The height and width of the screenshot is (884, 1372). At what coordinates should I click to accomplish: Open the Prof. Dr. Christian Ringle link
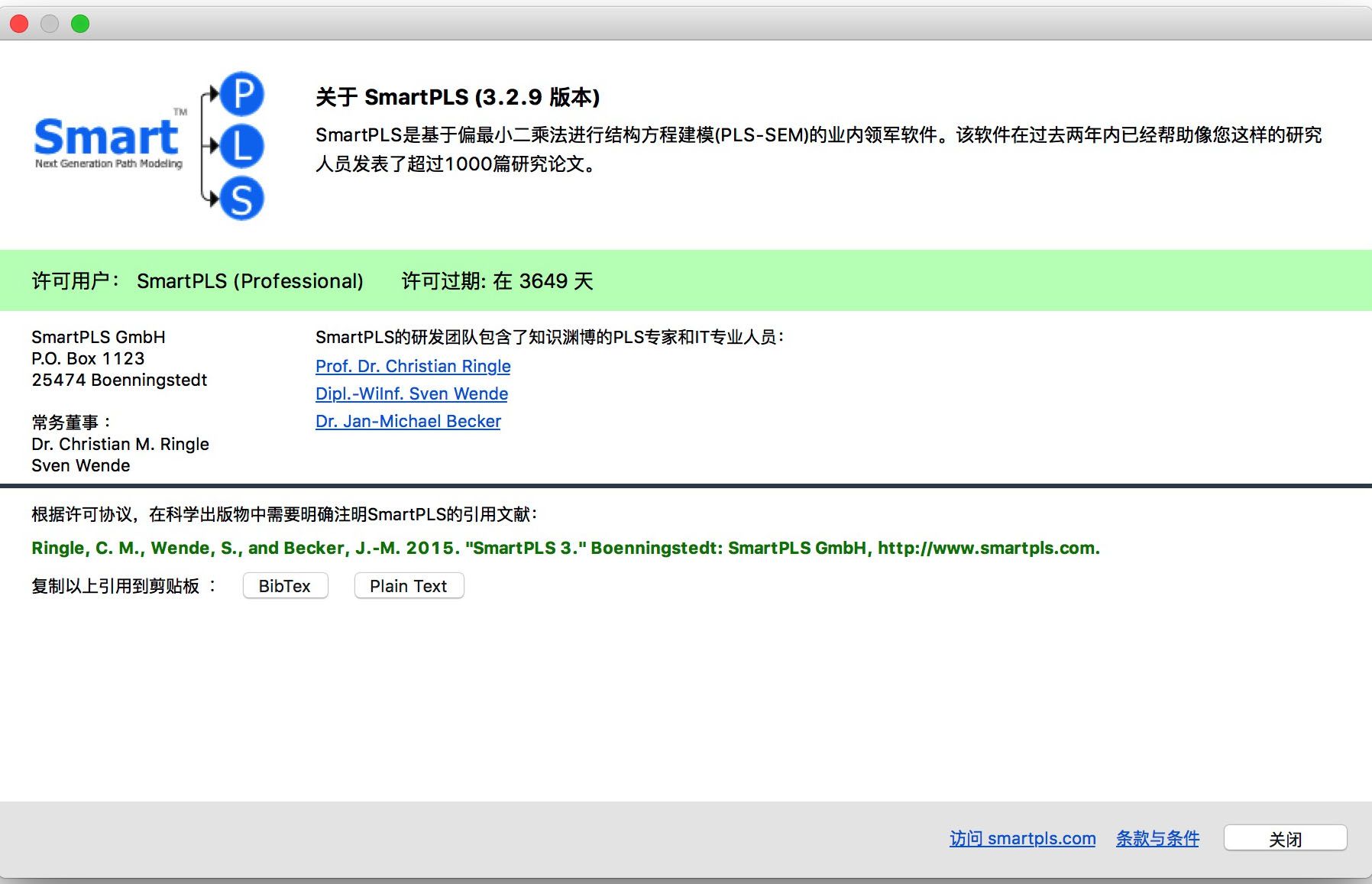coord(413,366)
